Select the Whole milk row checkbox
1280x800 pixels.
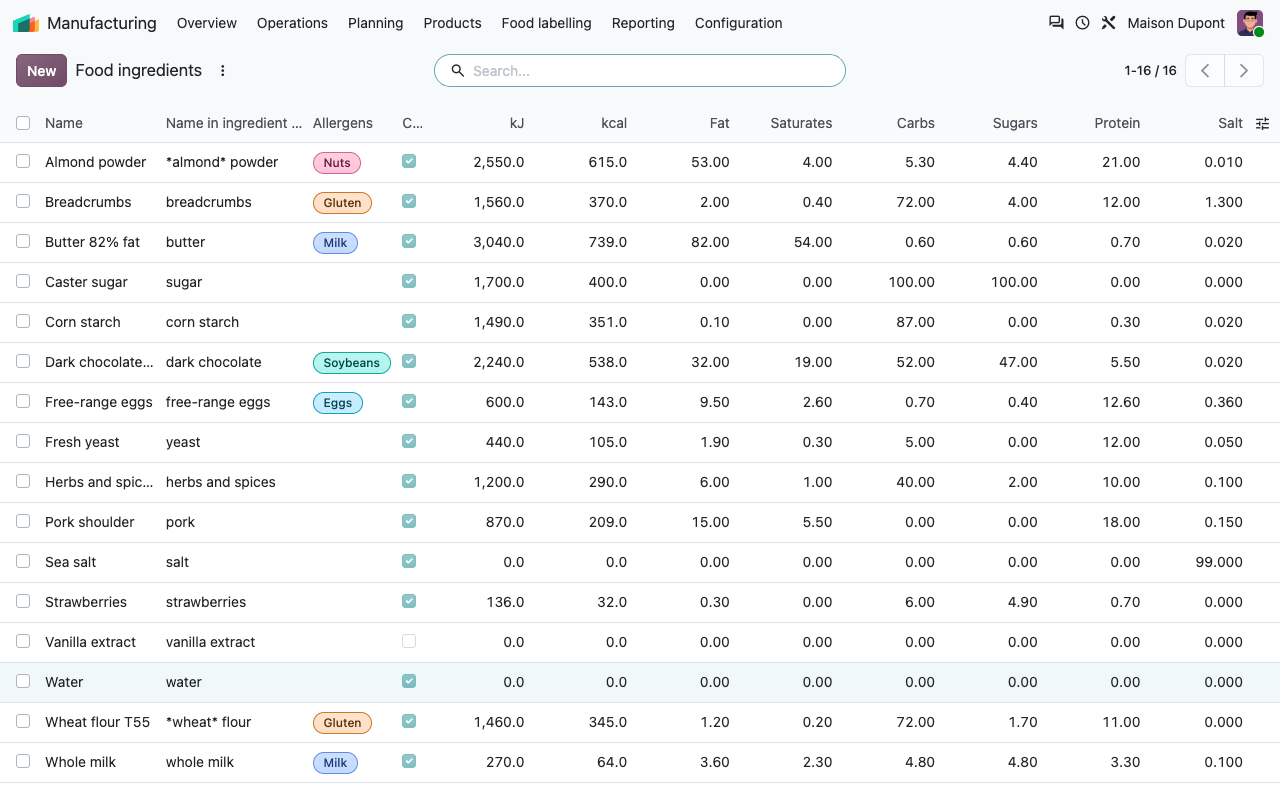(23, 761)
